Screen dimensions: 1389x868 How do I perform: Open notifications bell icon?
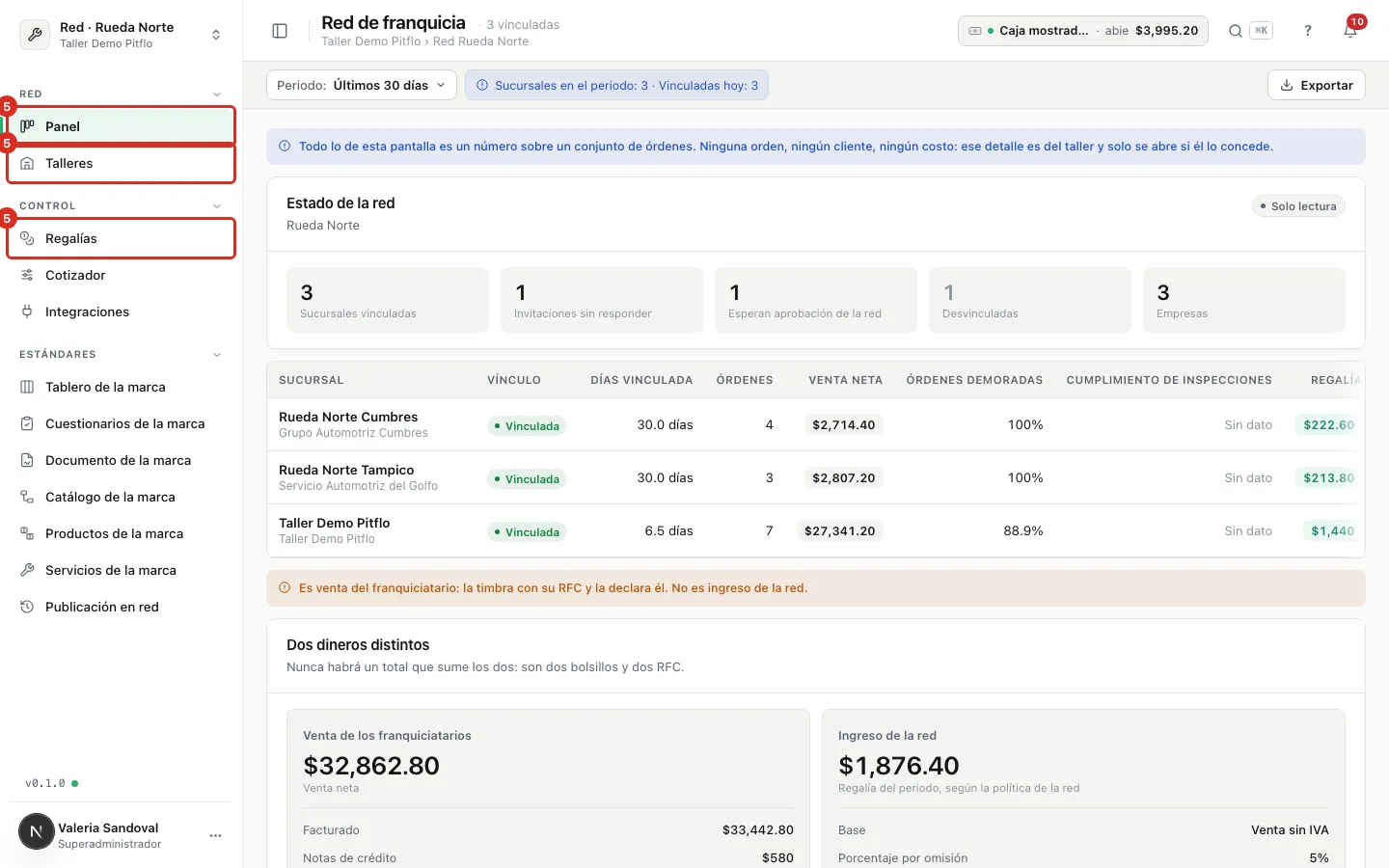pyautogui.click(x=1350, y=31)
